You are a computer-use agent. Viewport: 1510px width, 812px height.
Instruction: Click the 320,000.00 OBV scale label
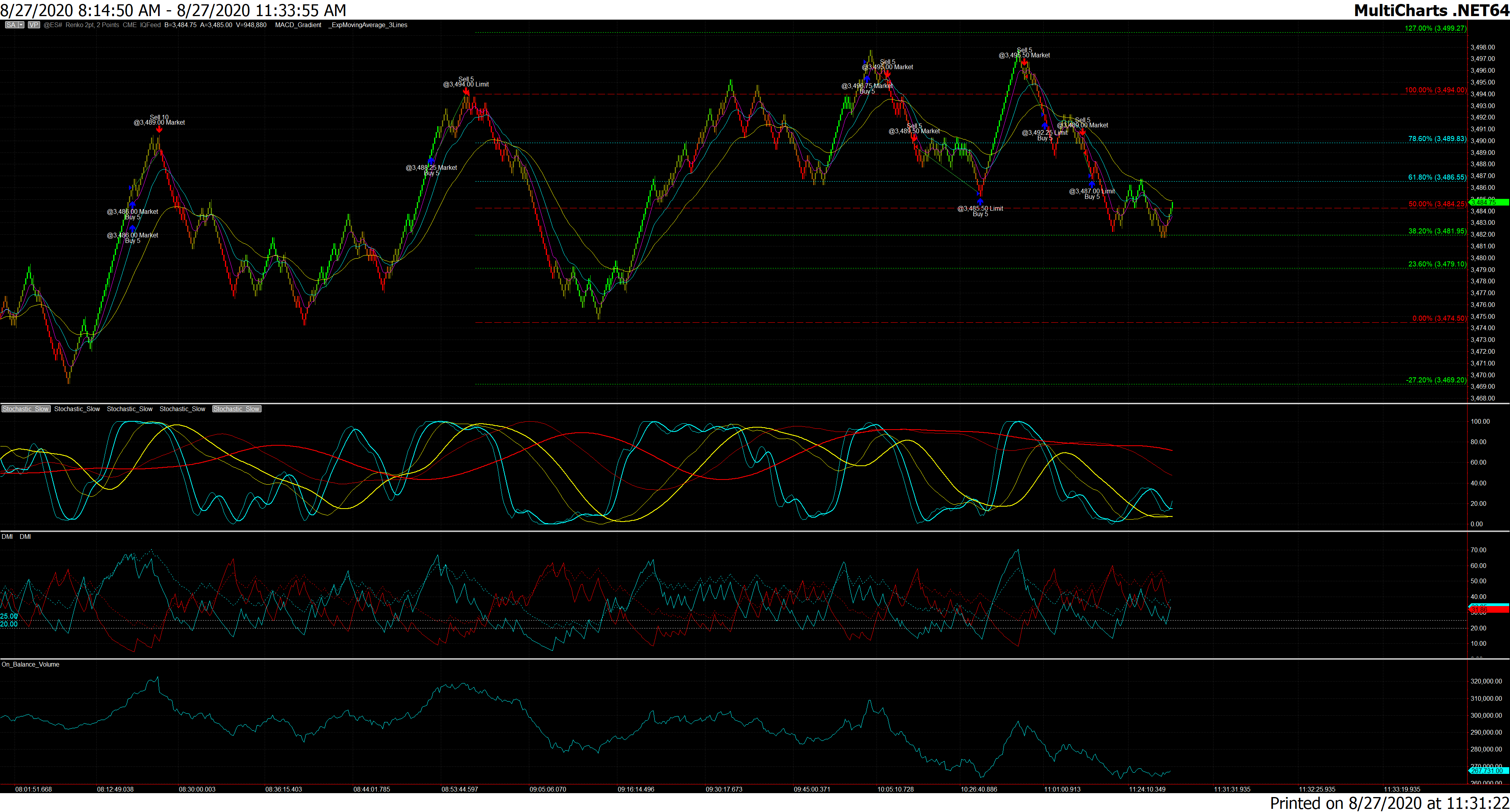[1486, 682]
